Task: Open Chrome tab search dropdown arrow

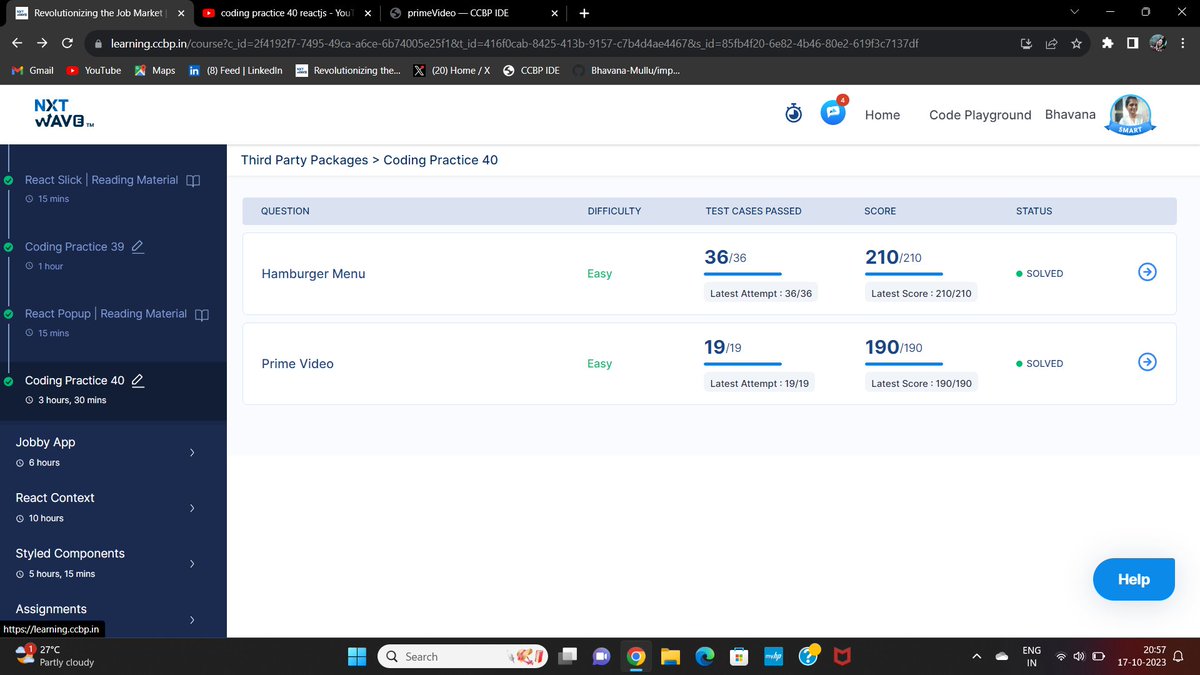Action: pos(1075,13)
